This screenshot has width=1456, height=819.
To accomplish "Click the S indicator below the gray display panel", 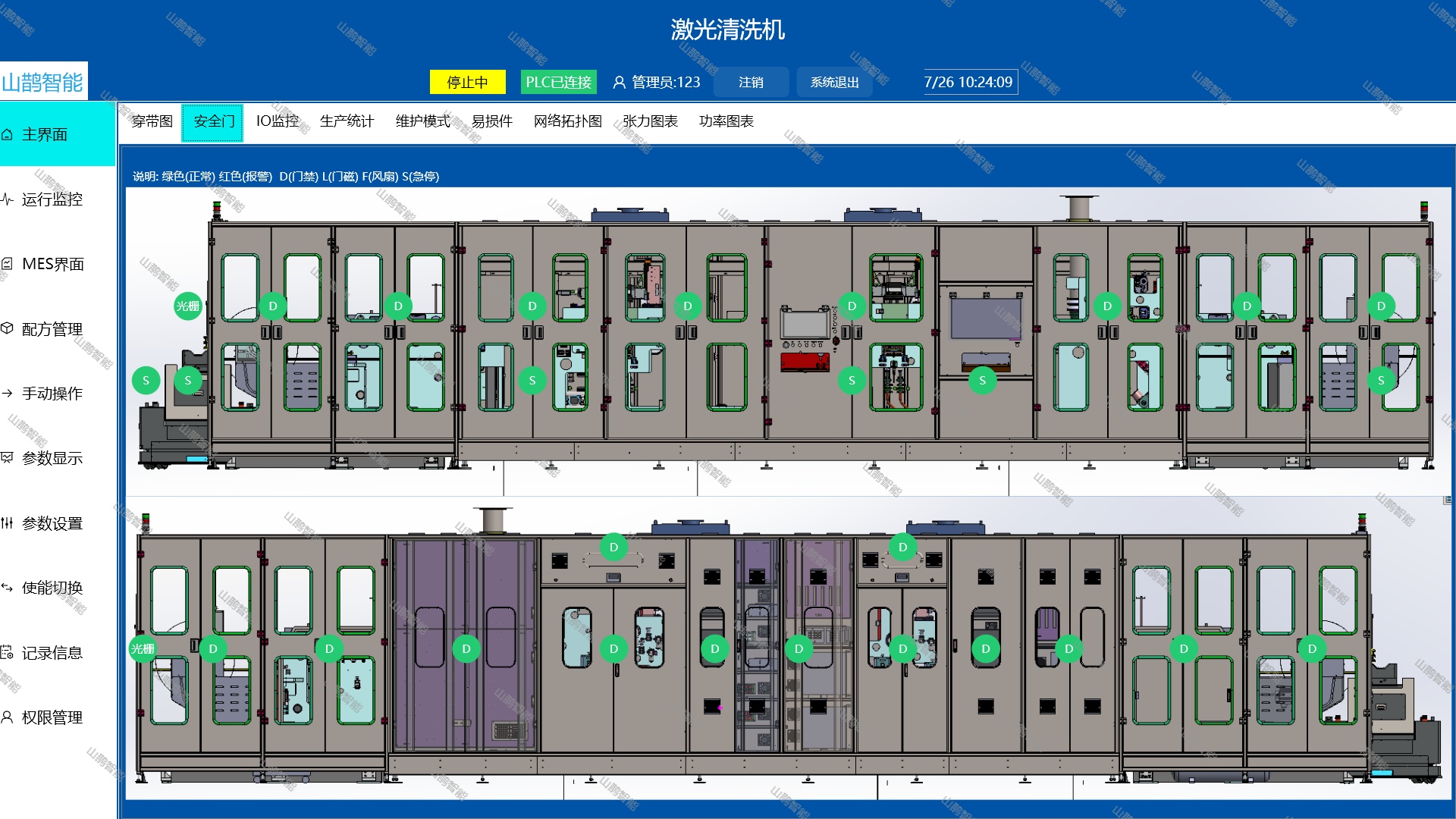I will point(982,381).
